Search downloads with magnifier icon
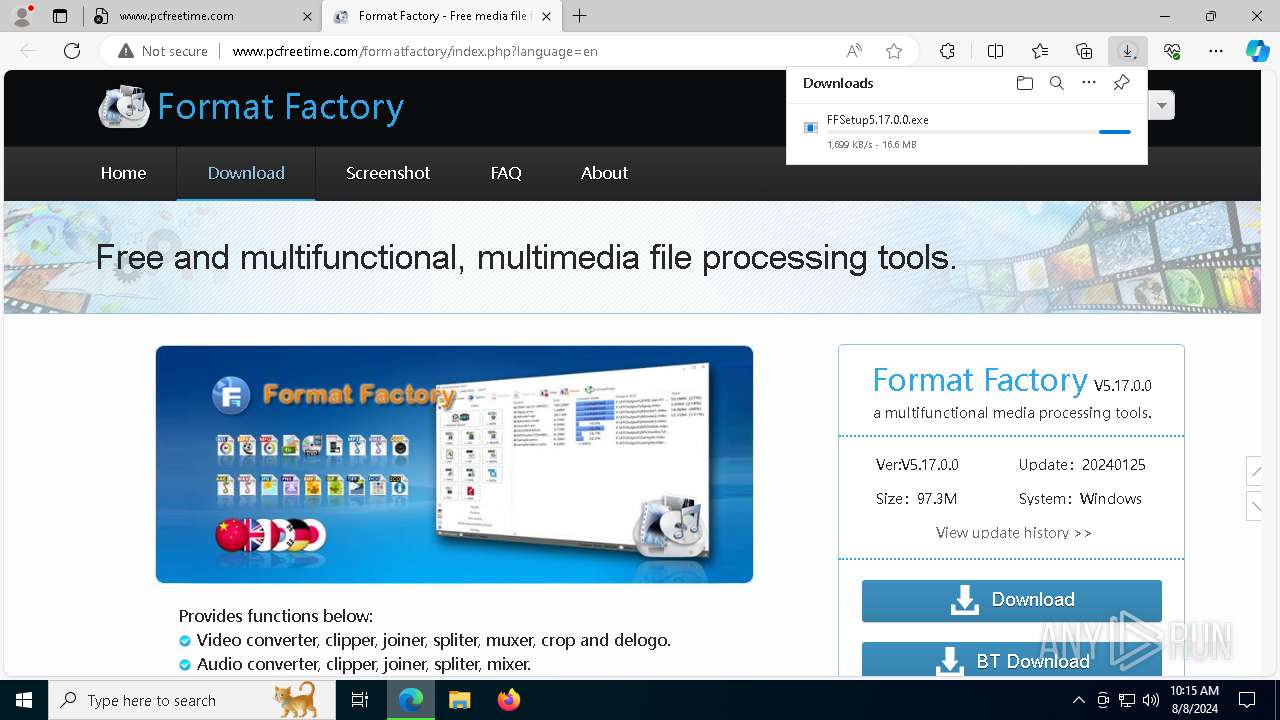The width and height of the screenshot is (1280, 720). point(1057,83)
